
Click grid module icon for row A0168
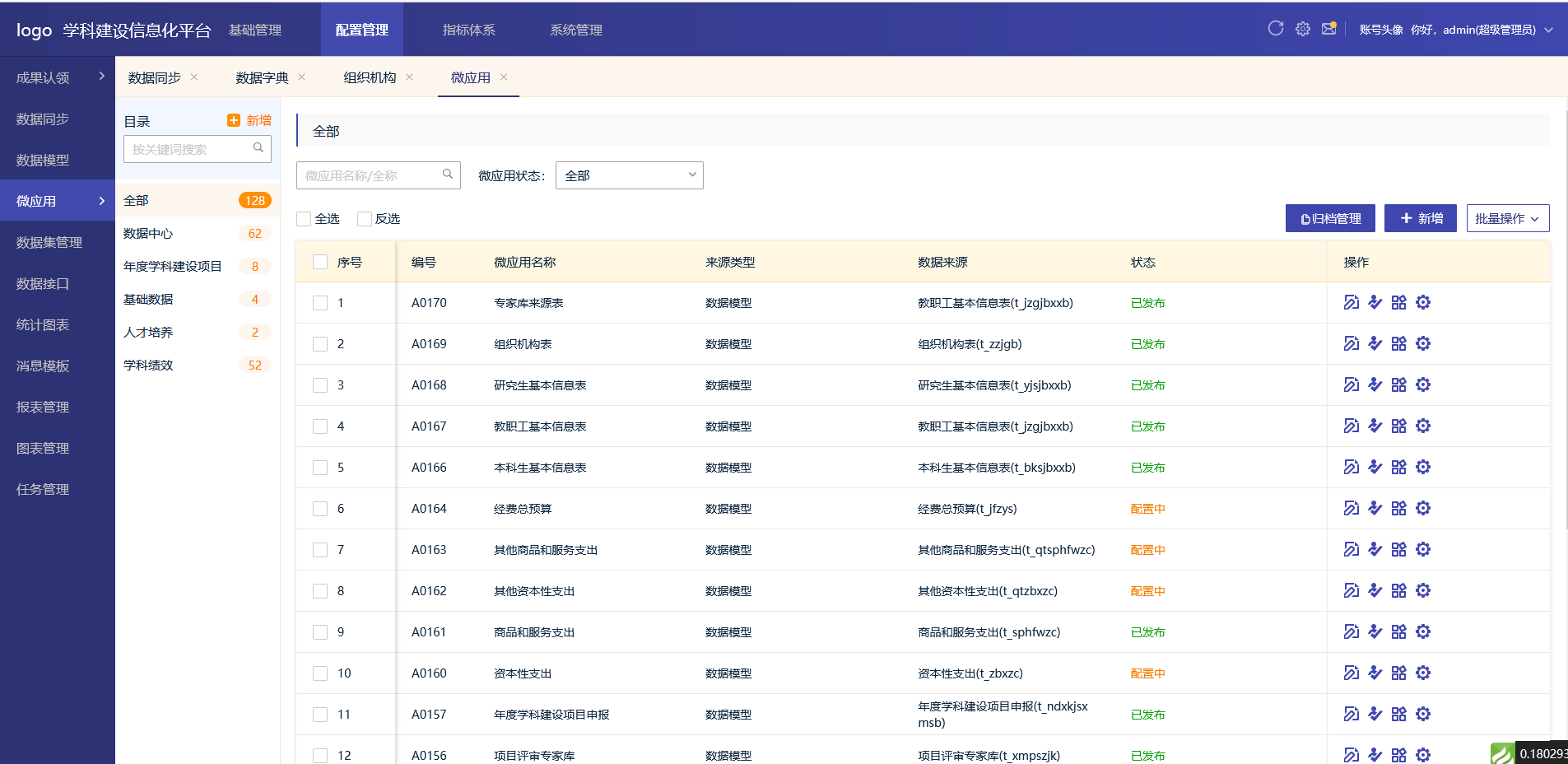(x=1399, y=384)
